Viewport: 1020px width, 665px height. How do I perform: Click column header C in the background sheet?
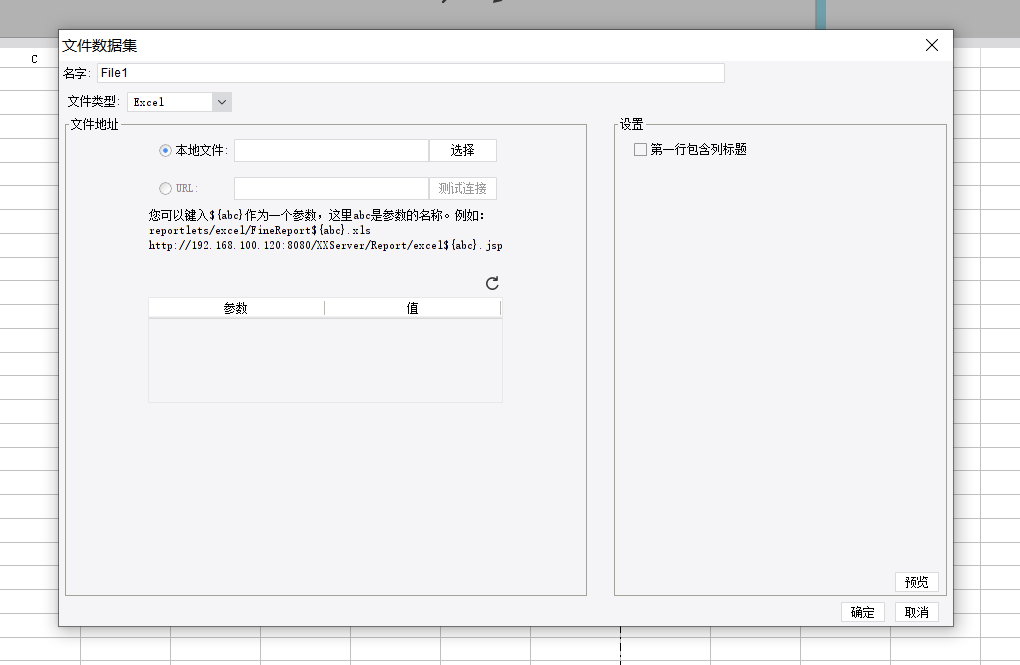pos(34,59)
